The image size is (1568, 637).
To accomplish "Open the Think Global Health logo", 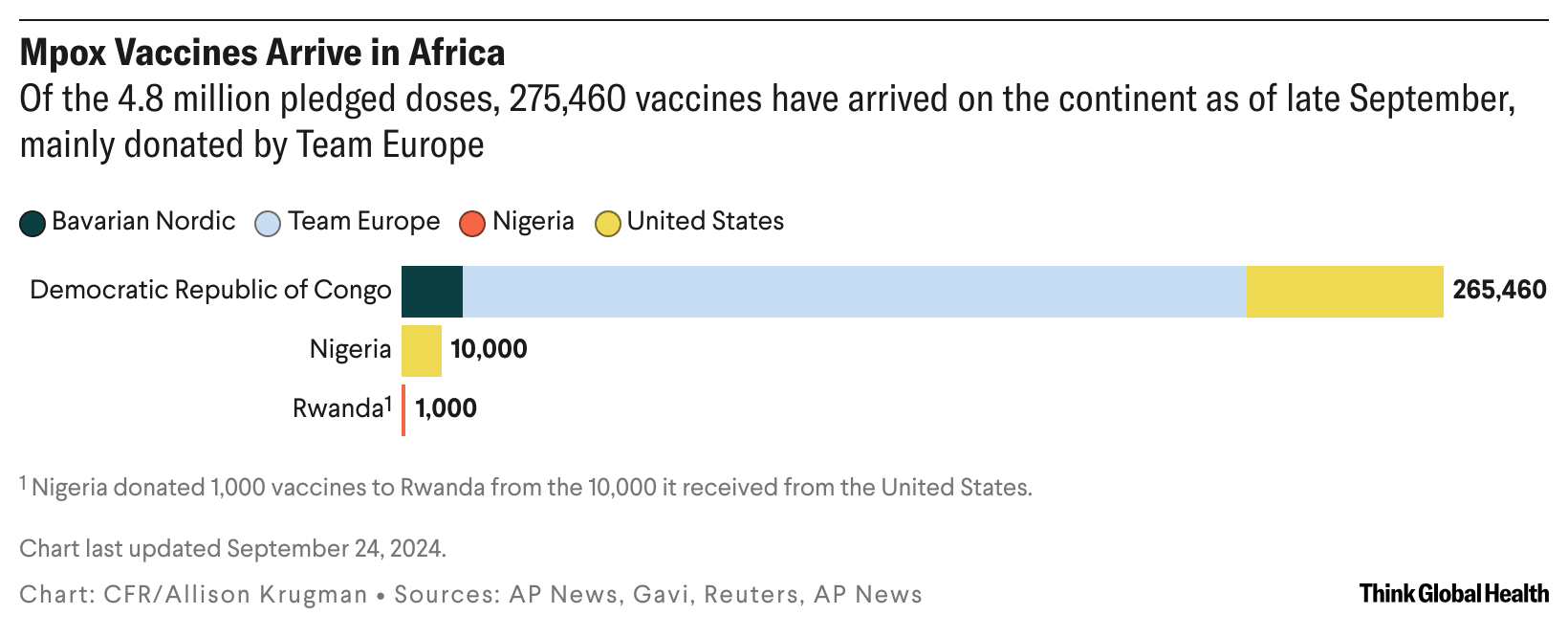I will [x=1453, y=594].
